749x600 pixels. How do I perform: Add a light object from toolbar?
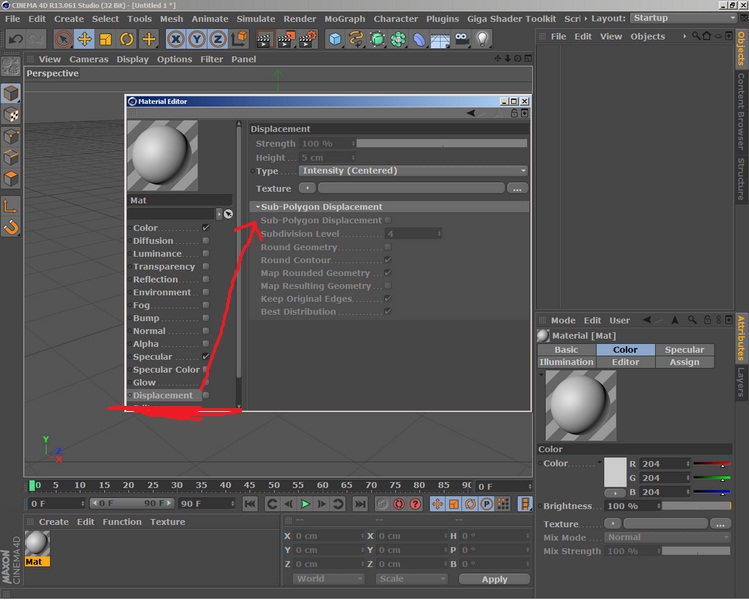coord(482,39)
